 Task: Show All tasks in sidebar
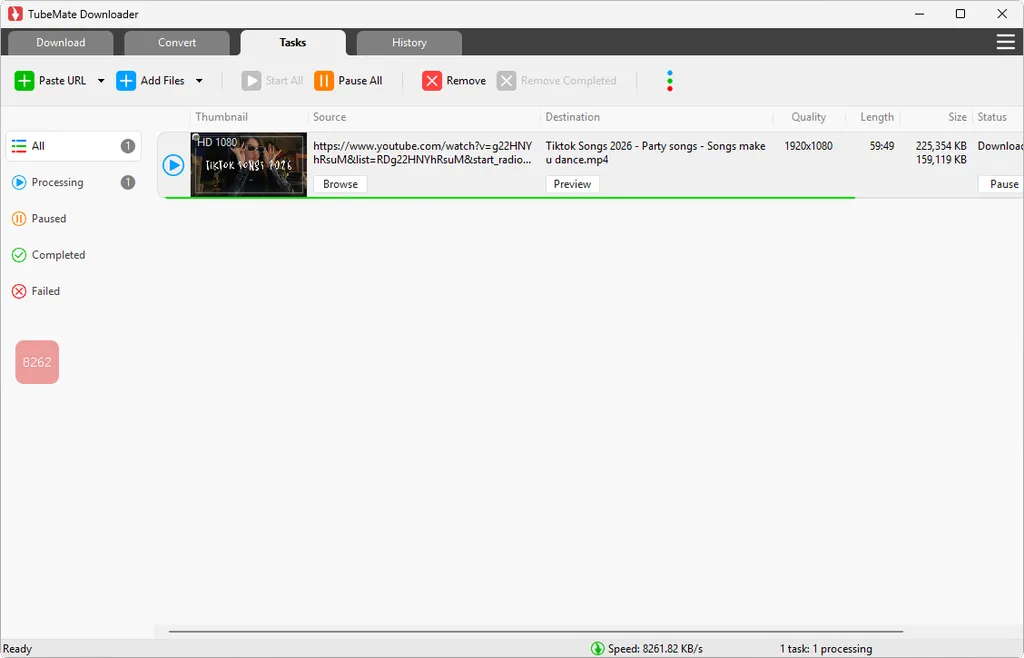coord(73,146)
